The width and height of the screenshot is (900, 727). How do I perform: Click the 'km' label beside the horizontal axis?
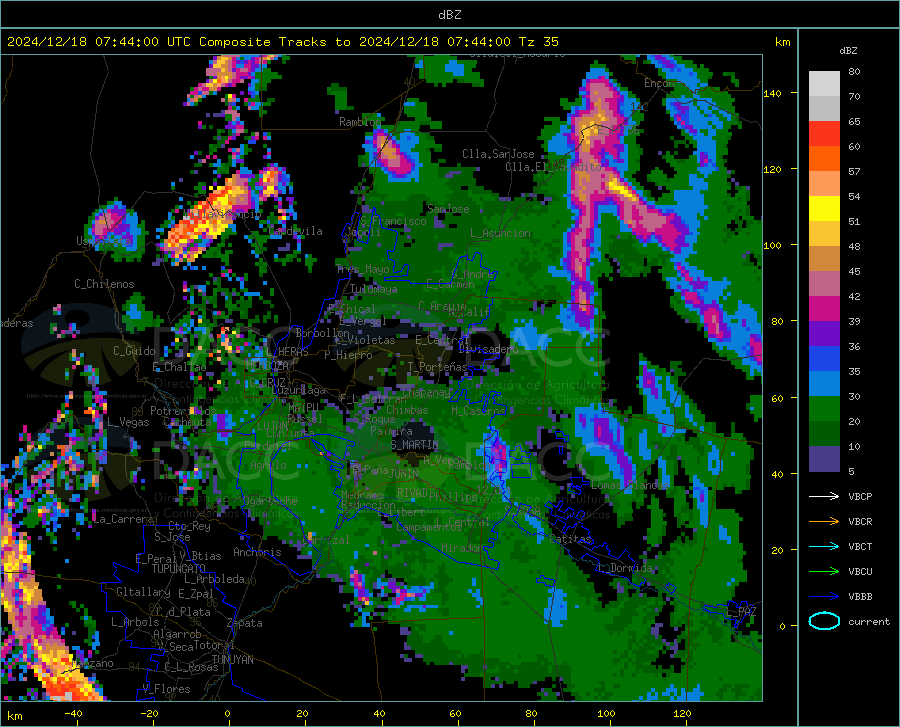pos(14,716)
